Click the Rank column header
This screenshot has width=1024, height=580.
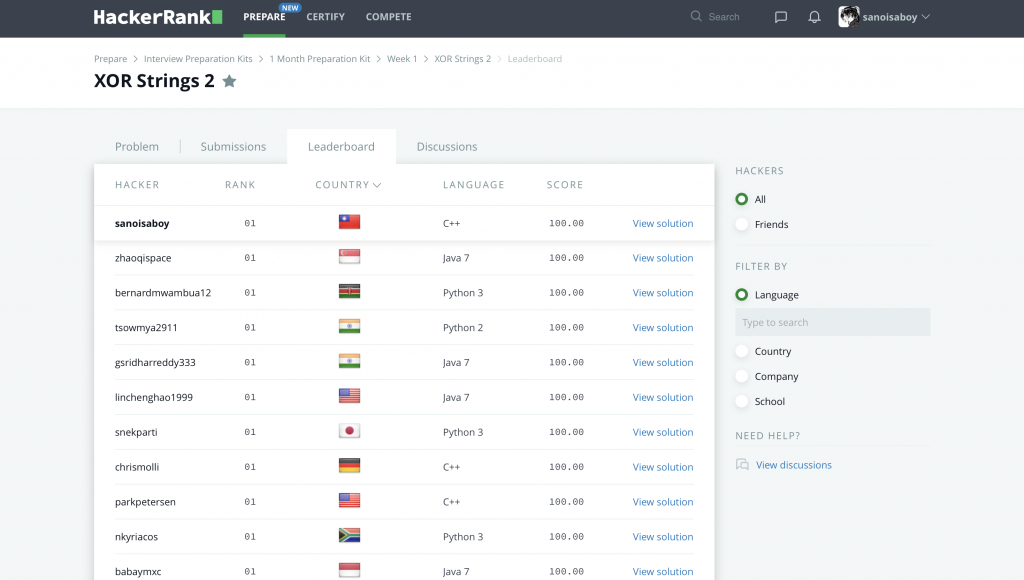pyautogui.click(x=240, y=185)
